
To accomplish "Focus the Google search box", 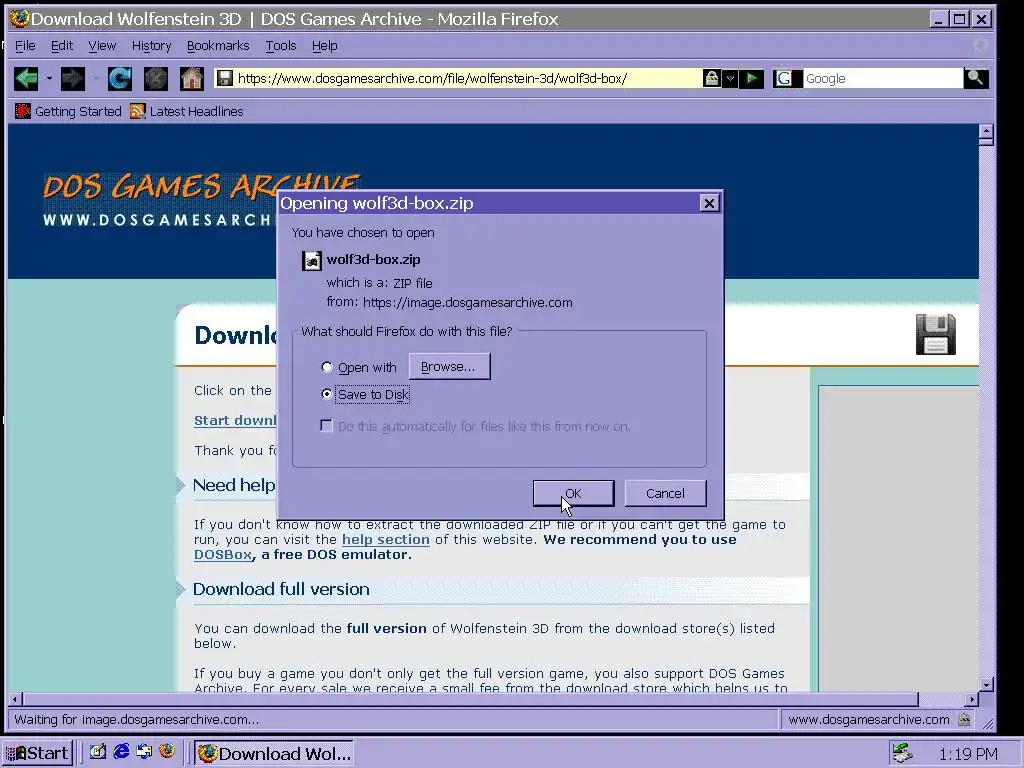I will [x=882, y=78].
